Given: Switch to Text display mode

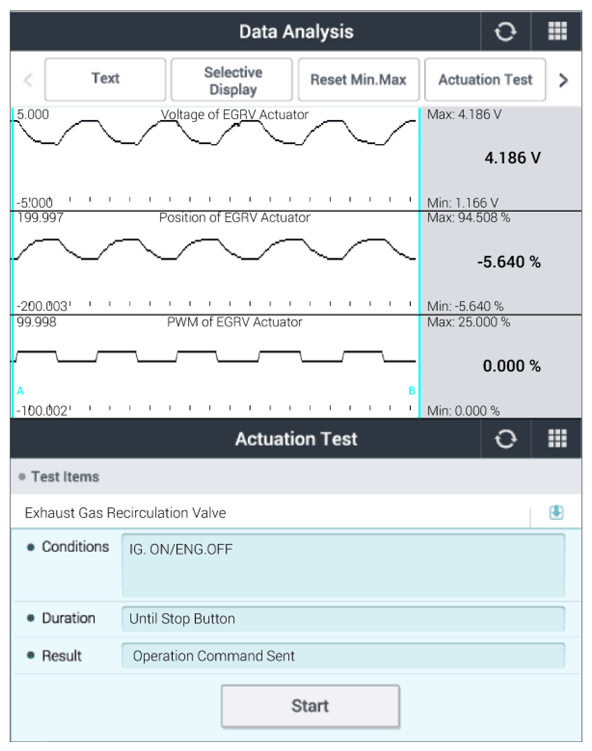Looking at the screenshot, I should tap(105, 80).
